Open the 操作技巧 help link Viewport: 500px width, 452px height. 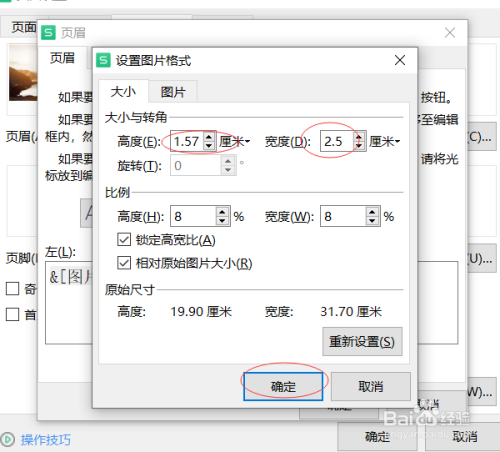[x=46, y=440]
